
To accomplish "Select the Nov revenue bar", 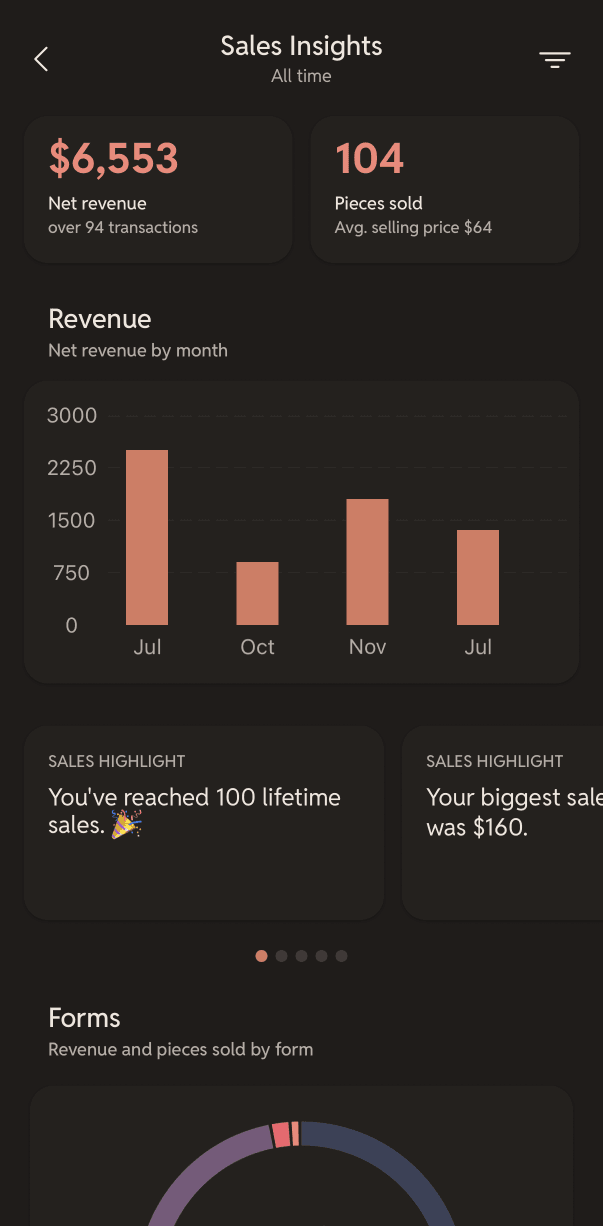I will (x=367, y=562).
